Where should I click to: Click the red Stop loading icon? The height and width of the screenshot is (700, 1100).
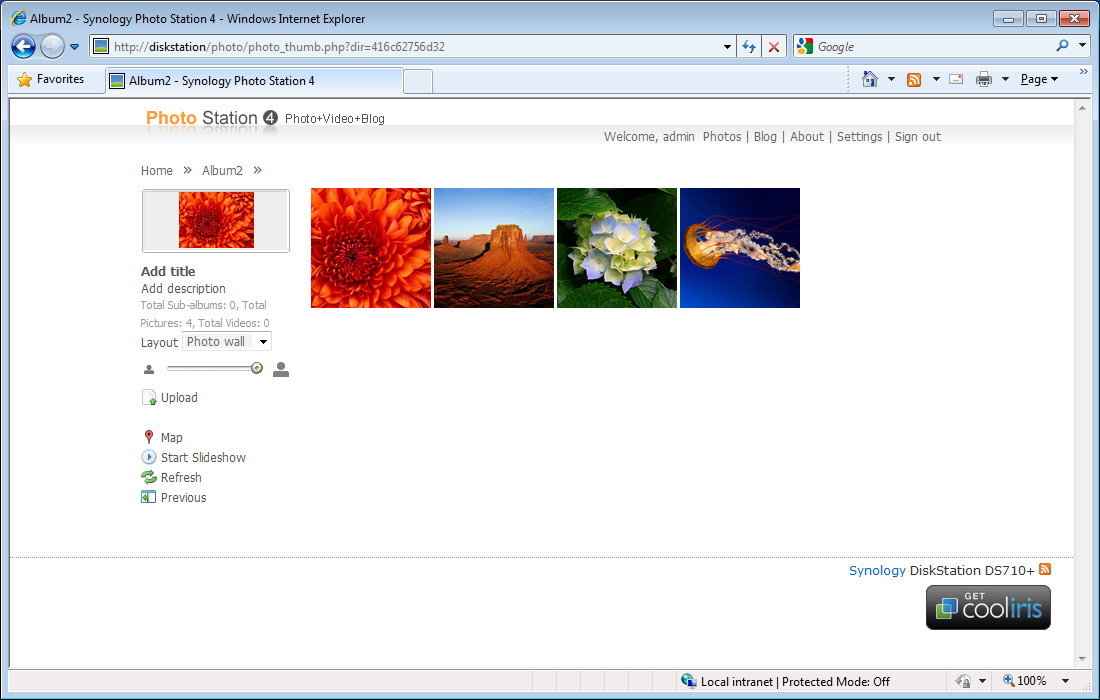click(774, 47)
